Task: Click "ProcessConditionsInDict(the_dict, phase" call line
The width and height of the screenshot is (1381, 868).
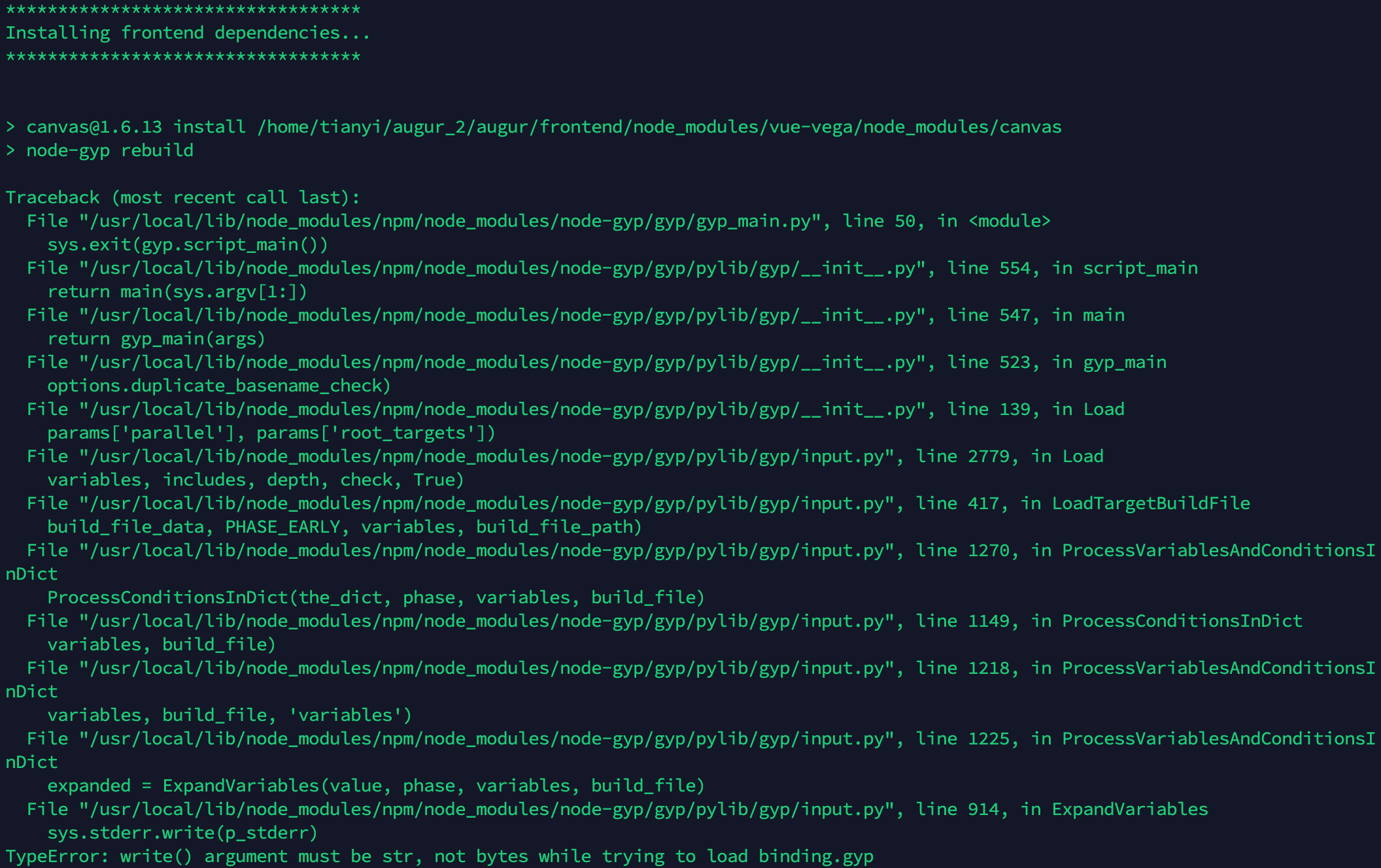Action: (x=375, y=598)
